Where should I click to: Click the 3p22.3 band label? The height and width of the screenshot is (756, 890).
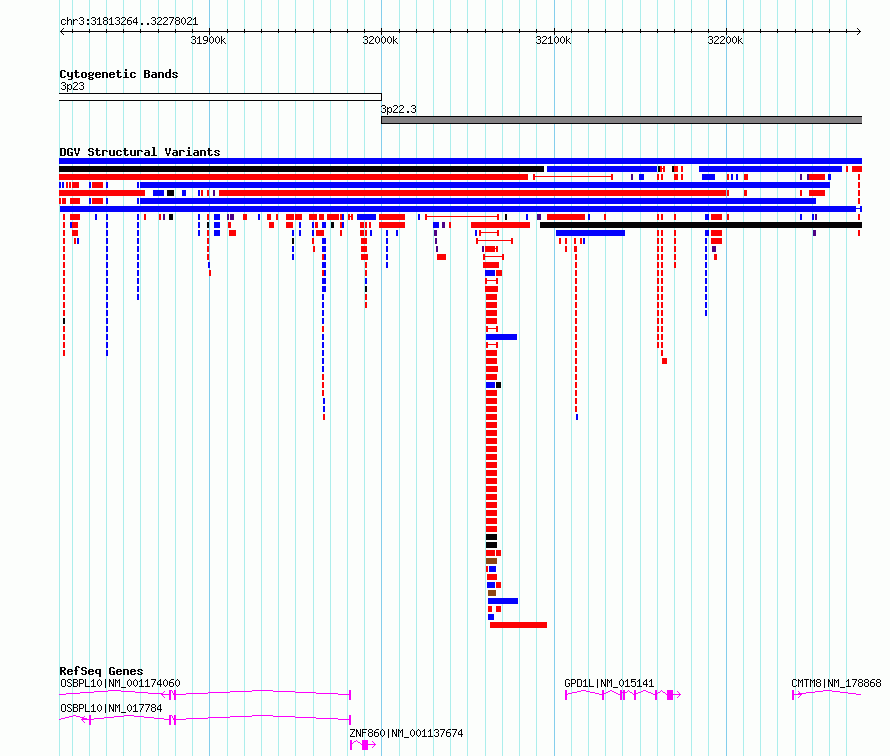pos(398,109)
